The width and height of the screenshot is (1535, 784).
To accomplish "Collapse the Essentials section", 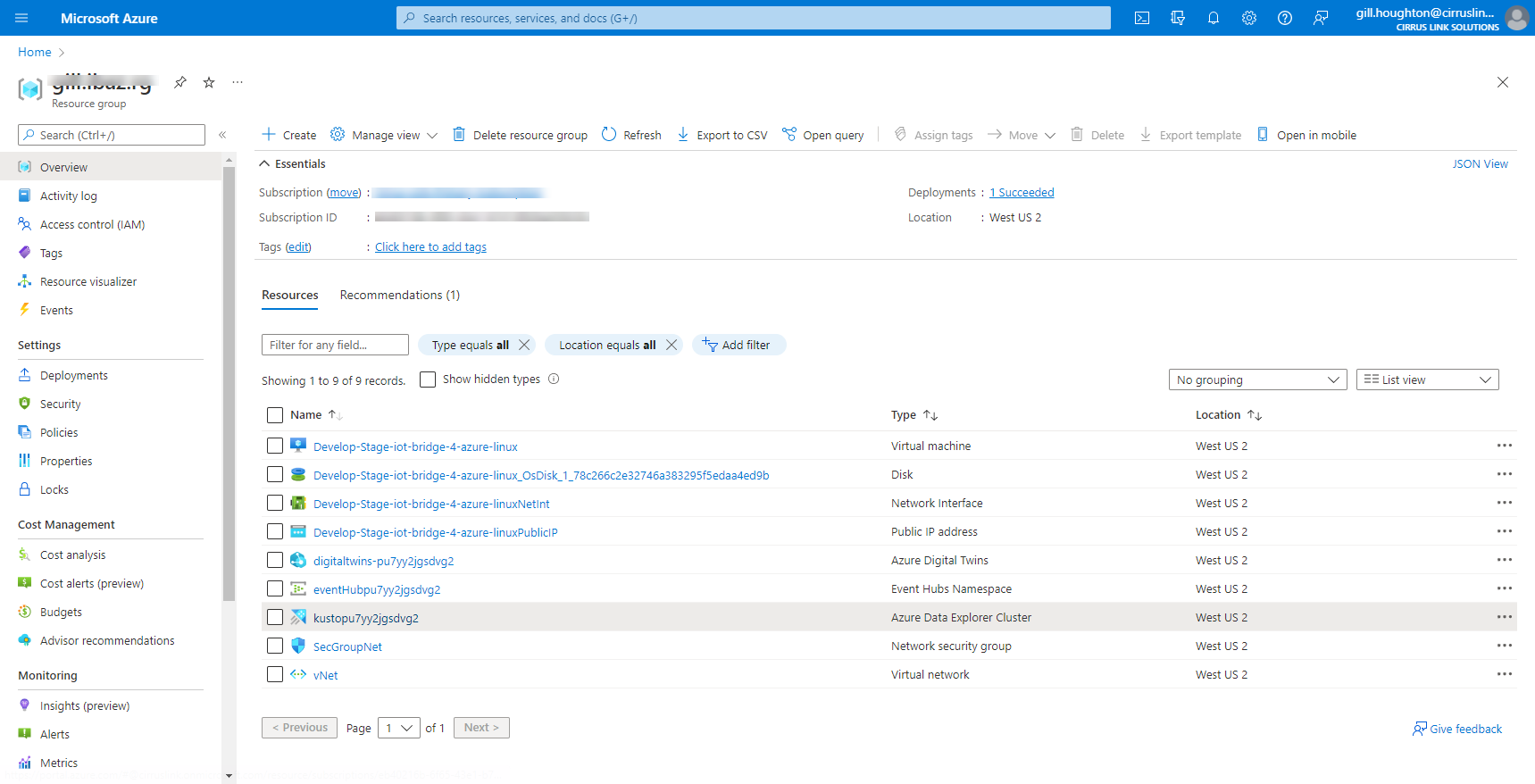I will coord(264,163).
